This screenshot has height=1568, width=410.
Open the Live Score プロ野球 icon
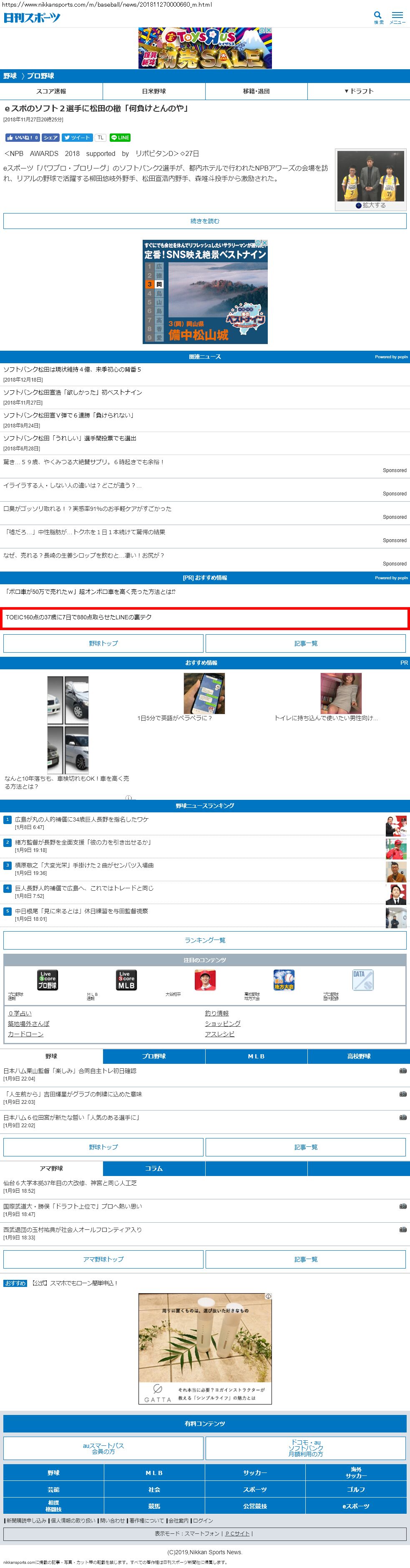[48, 980]
